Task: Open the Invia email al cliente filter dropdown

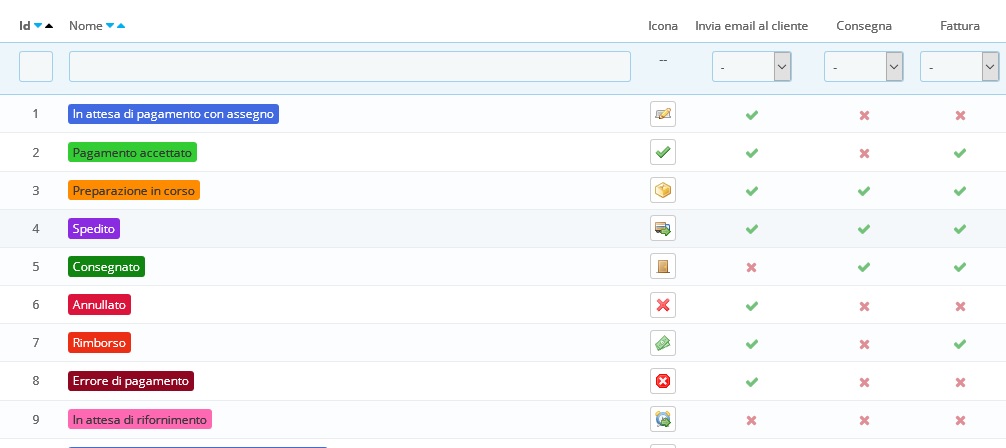Action: click(751, 67)
